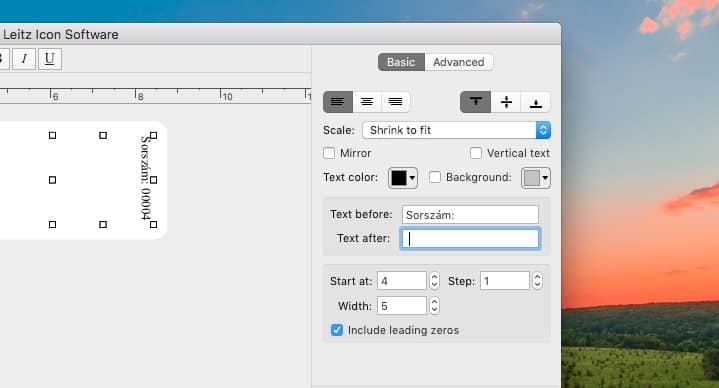Switch to the Basic tab
The image size is (719, 388).
point(401,62)
